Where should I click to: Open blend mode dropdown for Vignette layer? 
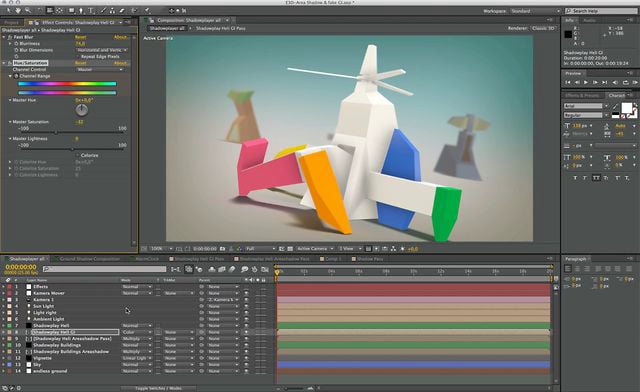[137, 358]
